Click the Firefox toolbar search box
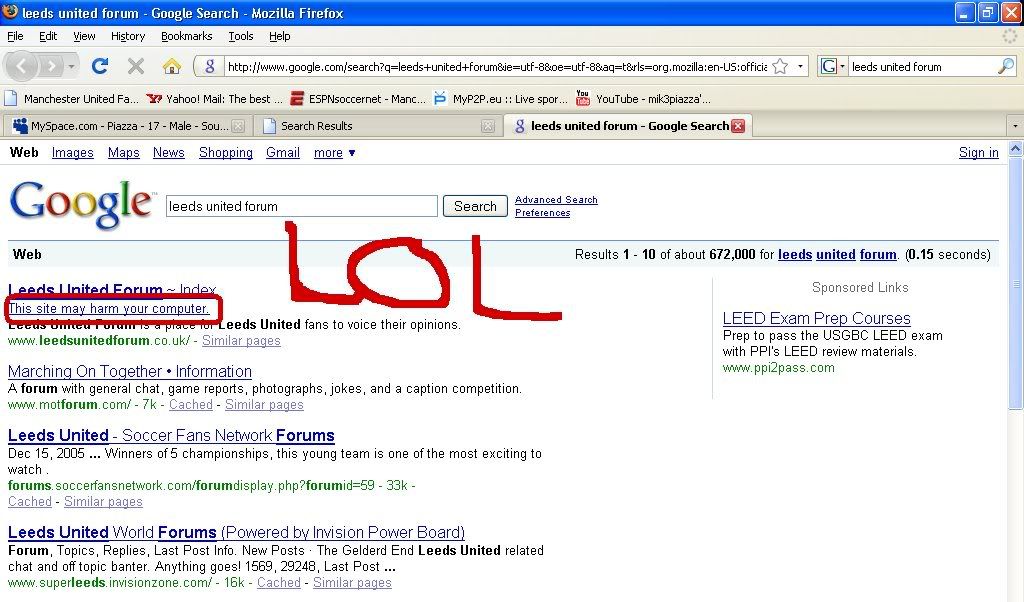Viewport: 1024px width, 602px height. click(x=923, y=66)
